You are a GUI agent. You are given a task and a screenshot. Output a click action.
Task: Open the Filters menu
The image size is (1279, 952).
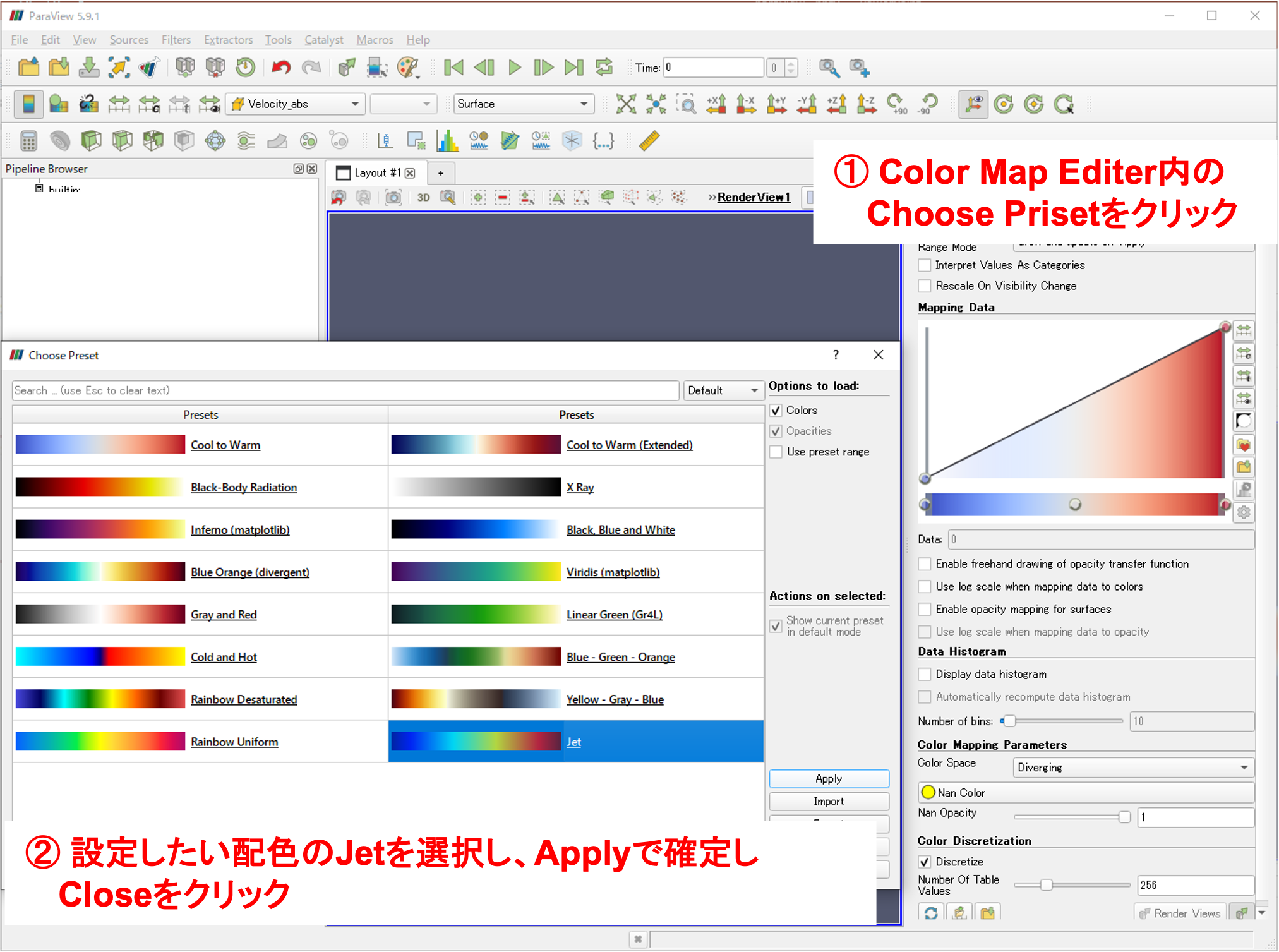[x=176, y=40]
